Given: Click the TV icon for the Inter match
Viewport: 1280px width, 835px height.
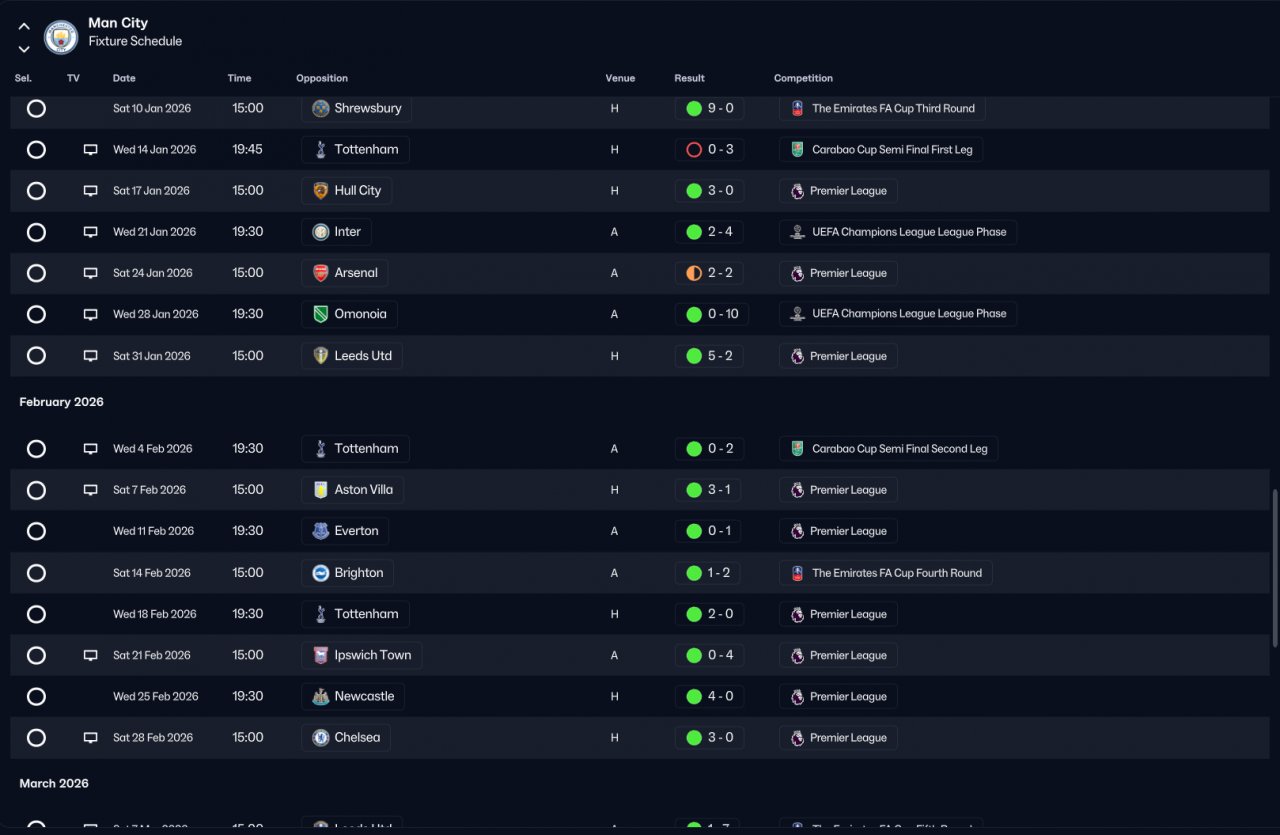Looking at the screenshot, I should (x=91, y=232).
